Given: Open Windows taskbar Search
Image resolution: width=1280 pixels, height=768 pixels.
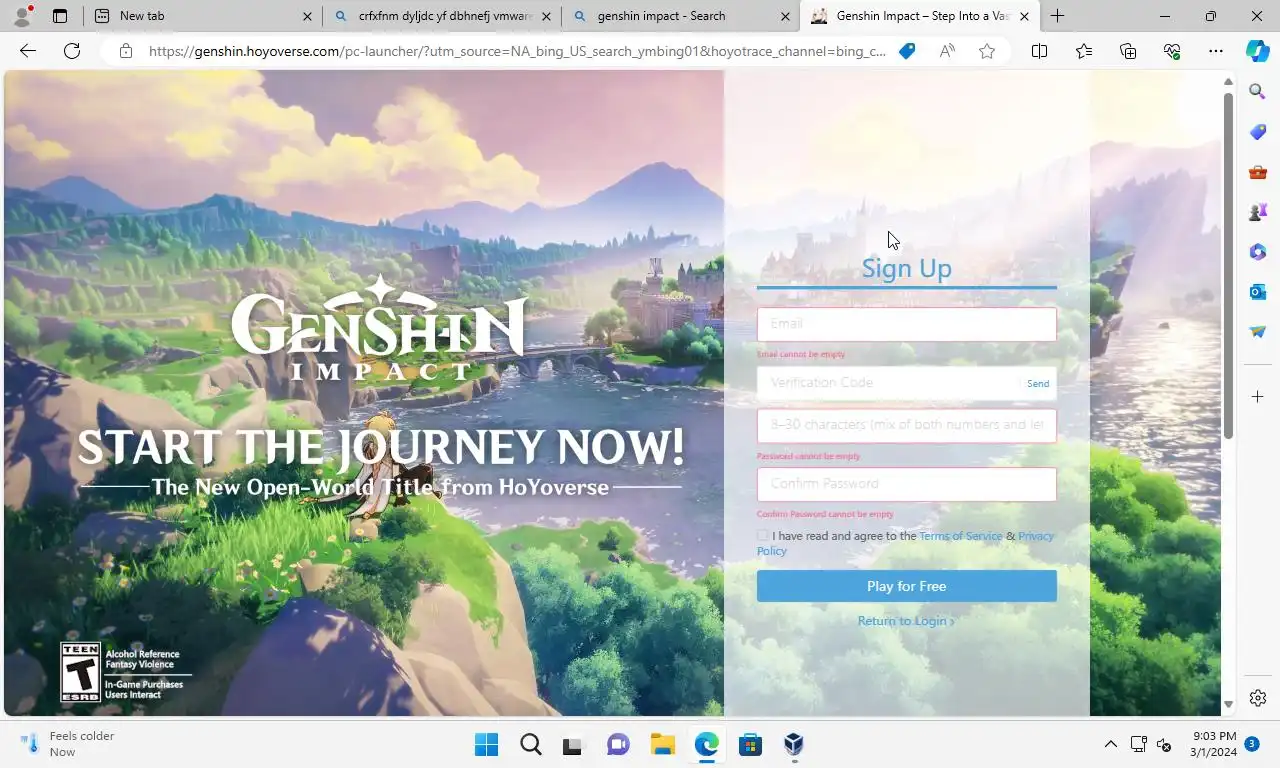Looking at the screenshot, I should pyautogui.click(x=531, y=744).
